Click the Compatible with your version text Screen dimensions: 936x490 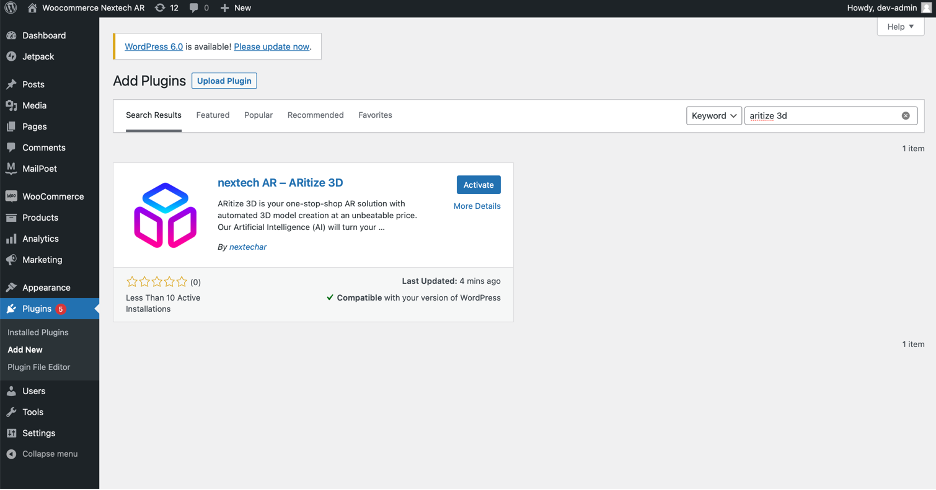pyautogui.click(x=414, y=298)
